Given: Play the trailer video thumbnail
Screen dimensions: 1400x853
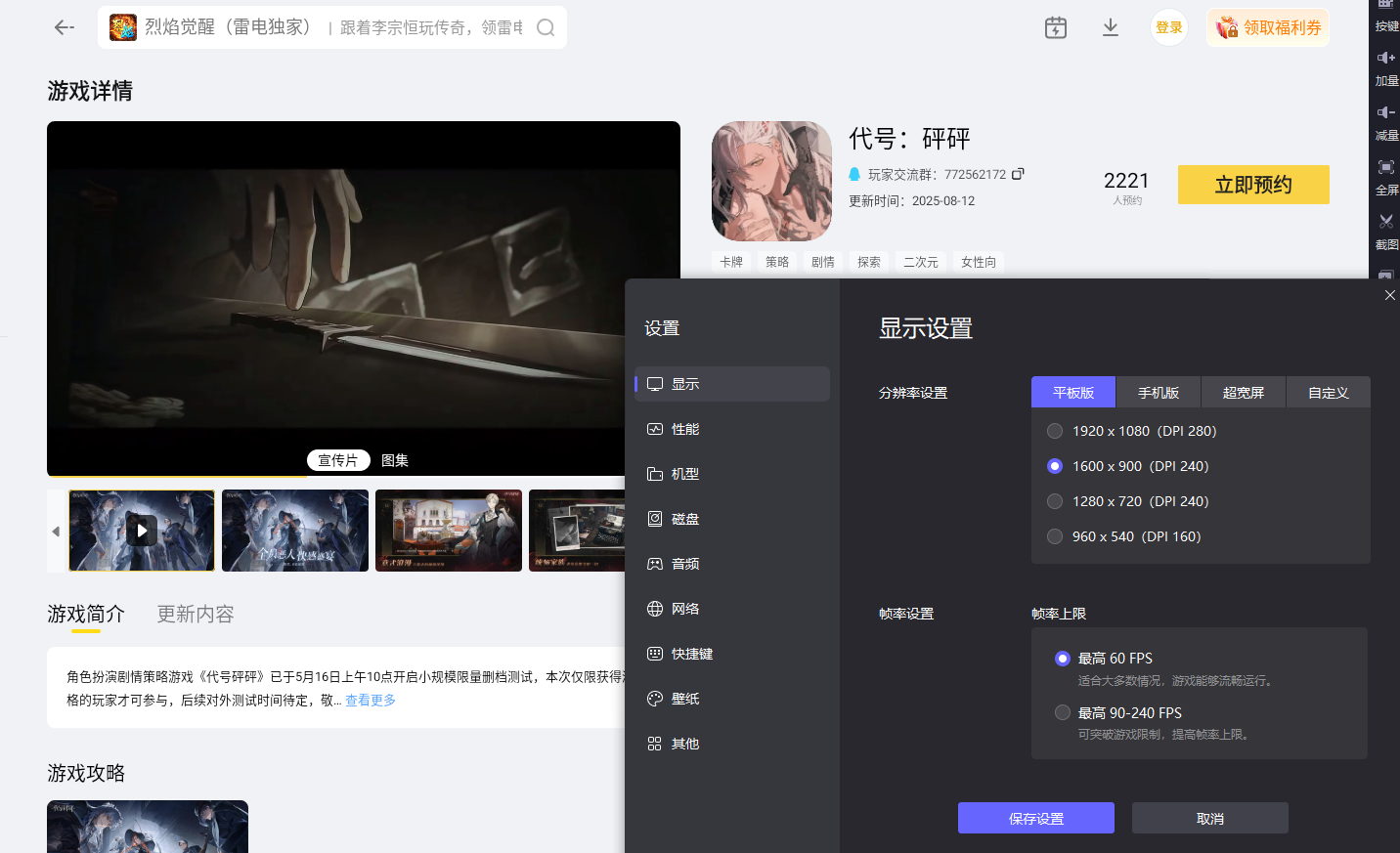Looking at the screenshot, I should (142, 531).
